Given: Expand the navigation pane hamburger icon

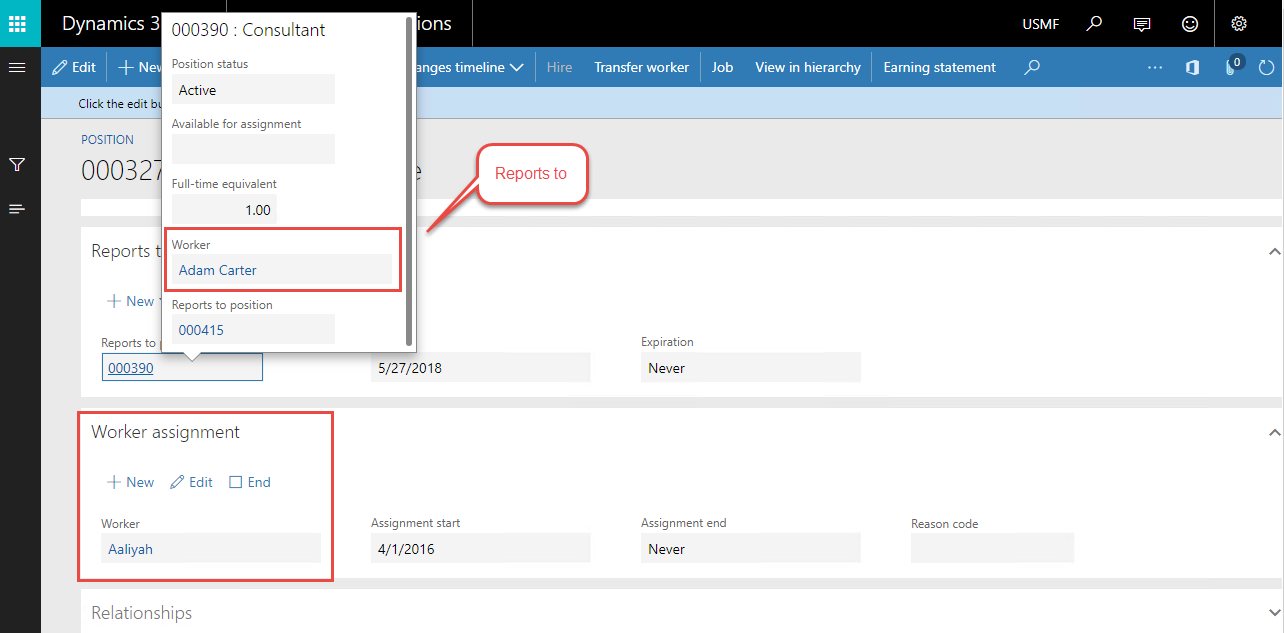Looking at the screenshot, I should pos(16,67).
